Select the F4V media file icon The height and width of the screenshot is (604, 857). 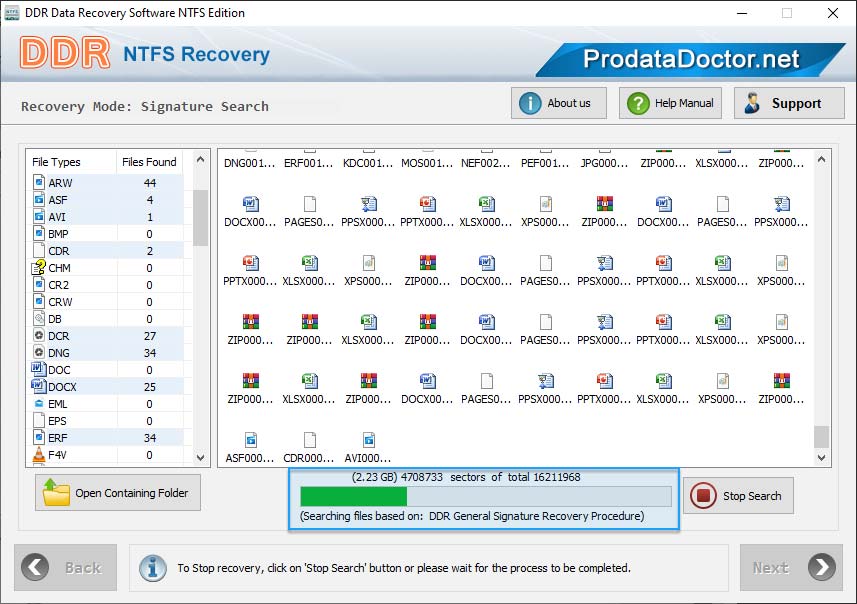(39, 454)
